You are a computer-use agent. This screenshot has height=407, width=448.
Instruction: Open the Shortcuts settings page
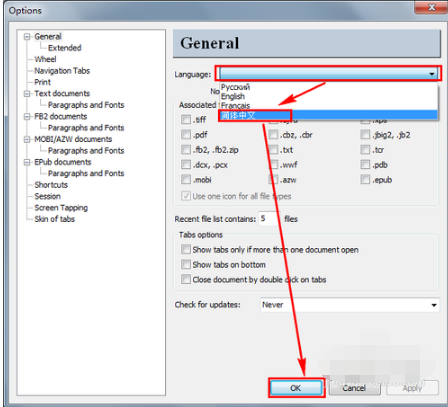point(51,185)
